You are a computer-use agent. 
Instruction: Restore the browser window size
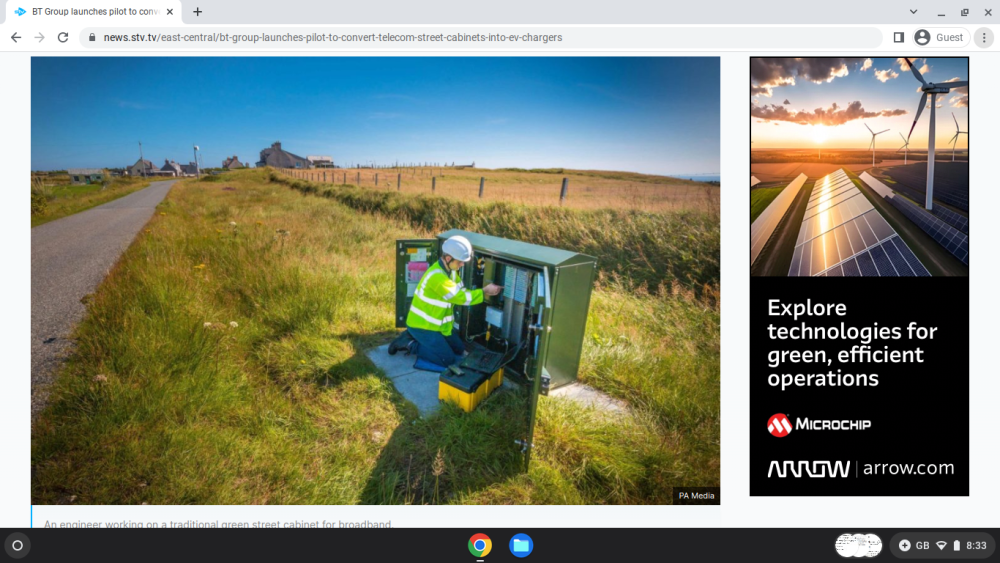(x=964, y=11)
